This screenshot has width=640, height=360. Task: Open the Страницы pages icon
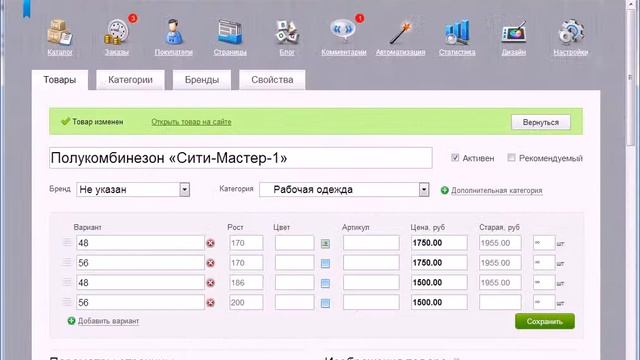click(x=230, y=32)
